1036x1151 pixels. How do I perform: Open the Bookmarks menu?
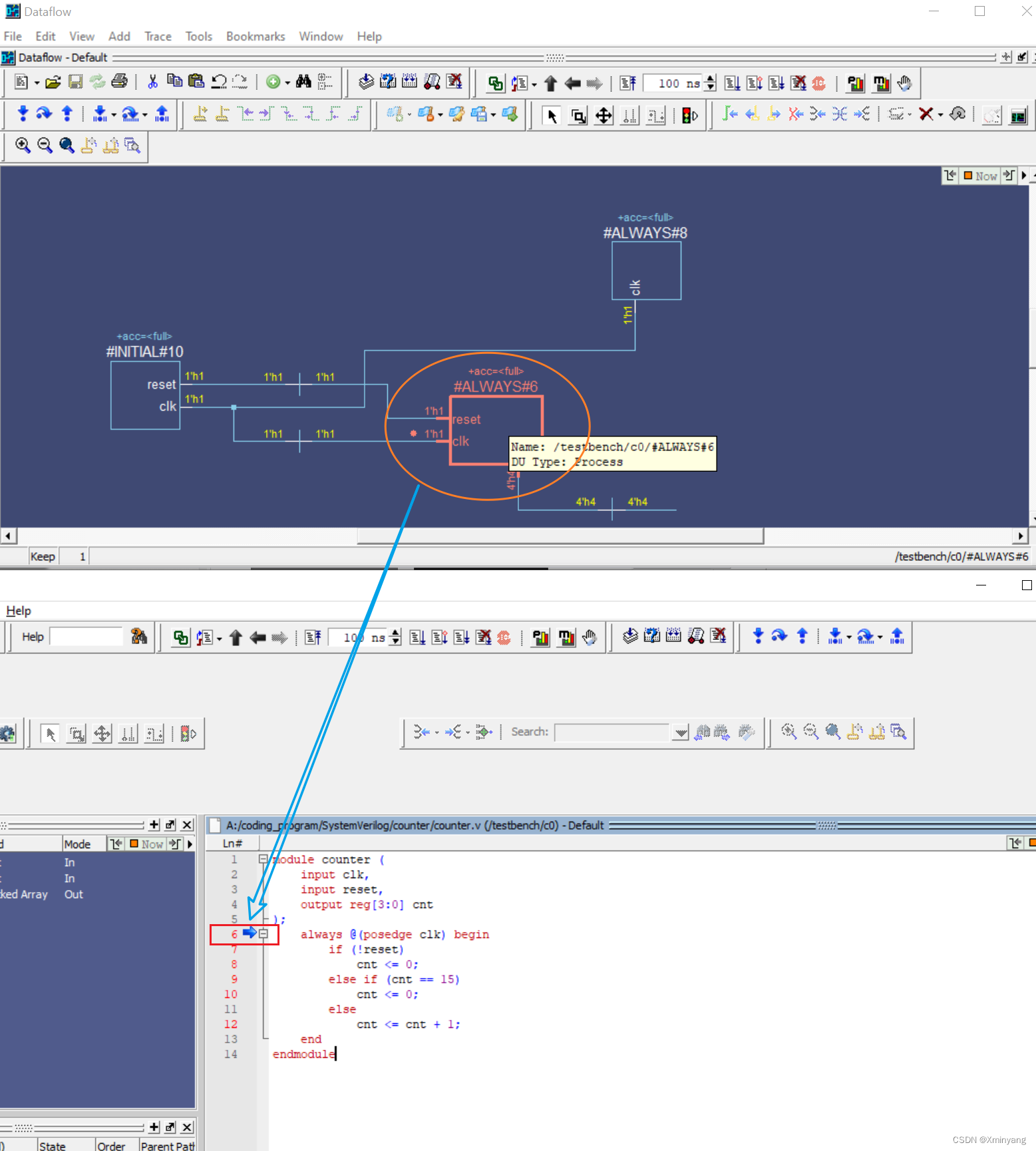click(256, 36)
